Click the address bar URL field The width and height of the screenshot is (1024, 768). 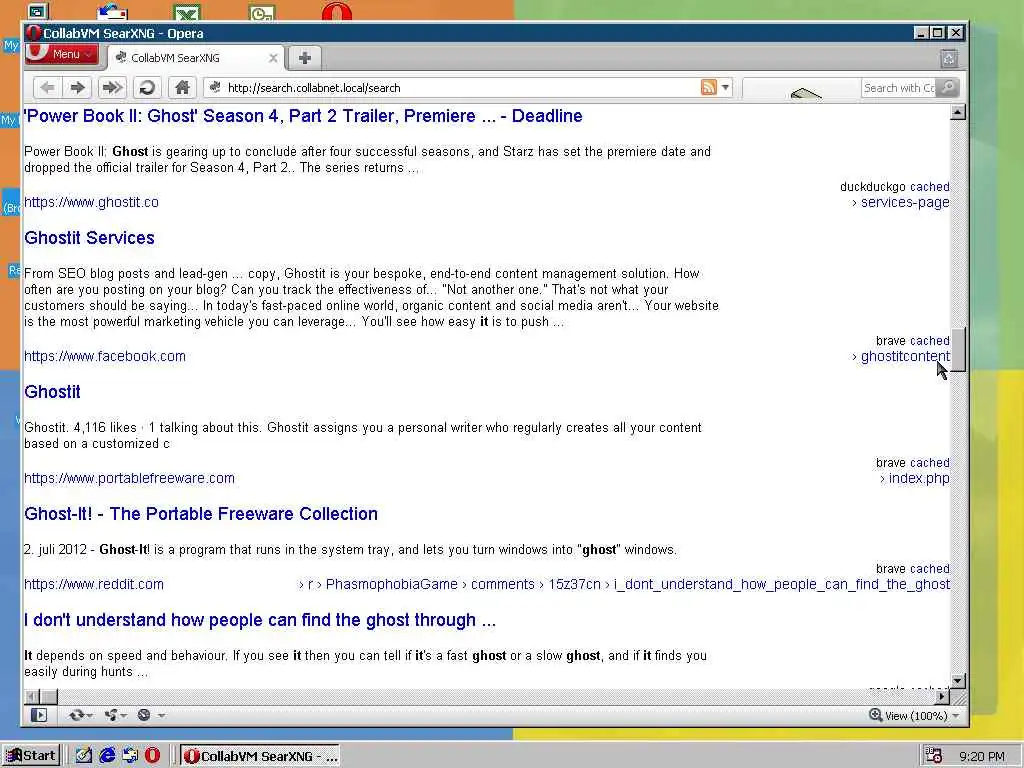click(x=457, y=88)
